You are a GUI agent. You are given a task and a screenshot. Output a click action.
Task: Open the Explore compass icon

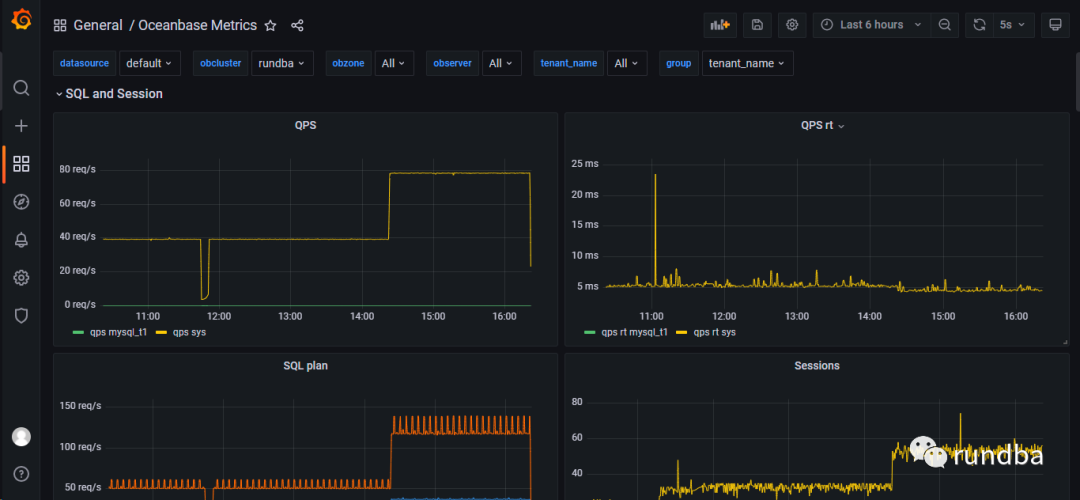pyautogui.click(x=21, y=202)
